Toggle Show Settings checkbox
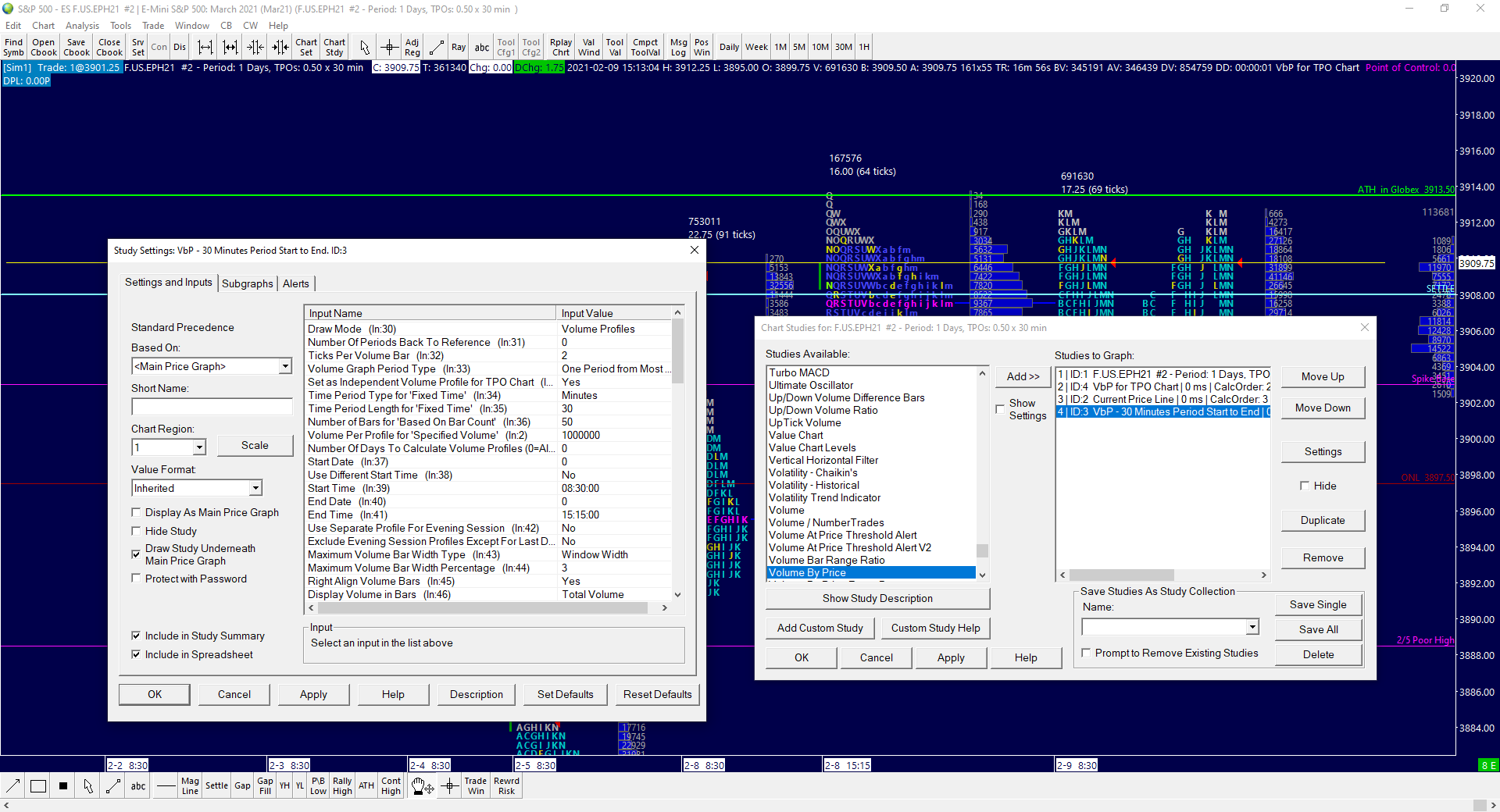 point(1000,408)
